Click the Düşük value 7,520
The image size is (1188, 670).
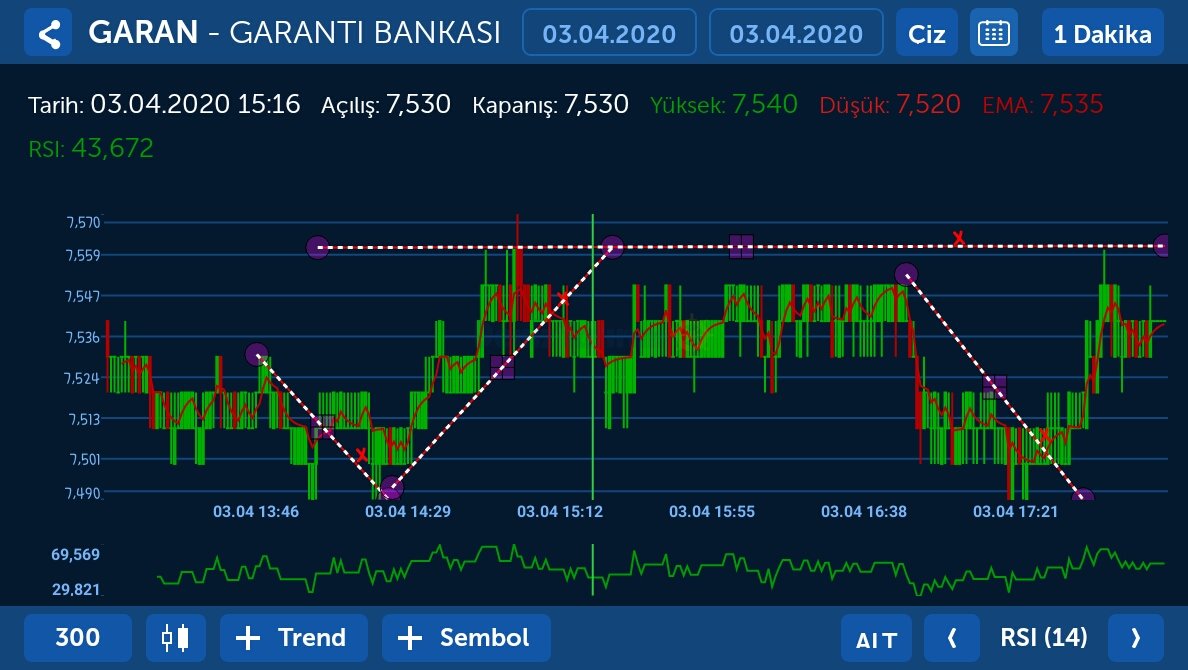tap(928, 104)
